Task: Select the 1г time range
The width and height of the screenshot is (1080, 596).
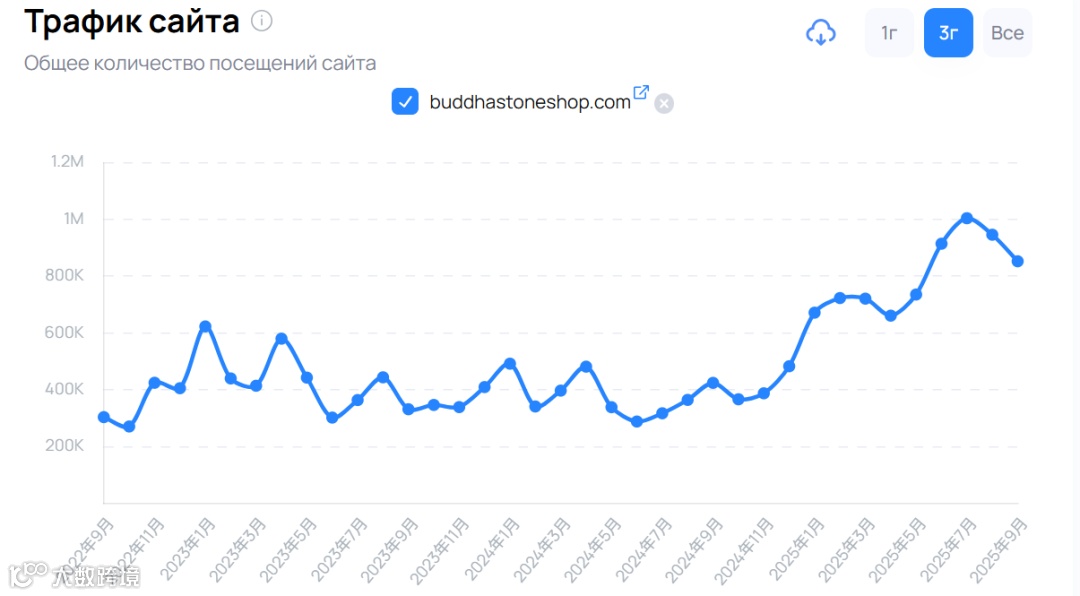Action: point(889,32)
